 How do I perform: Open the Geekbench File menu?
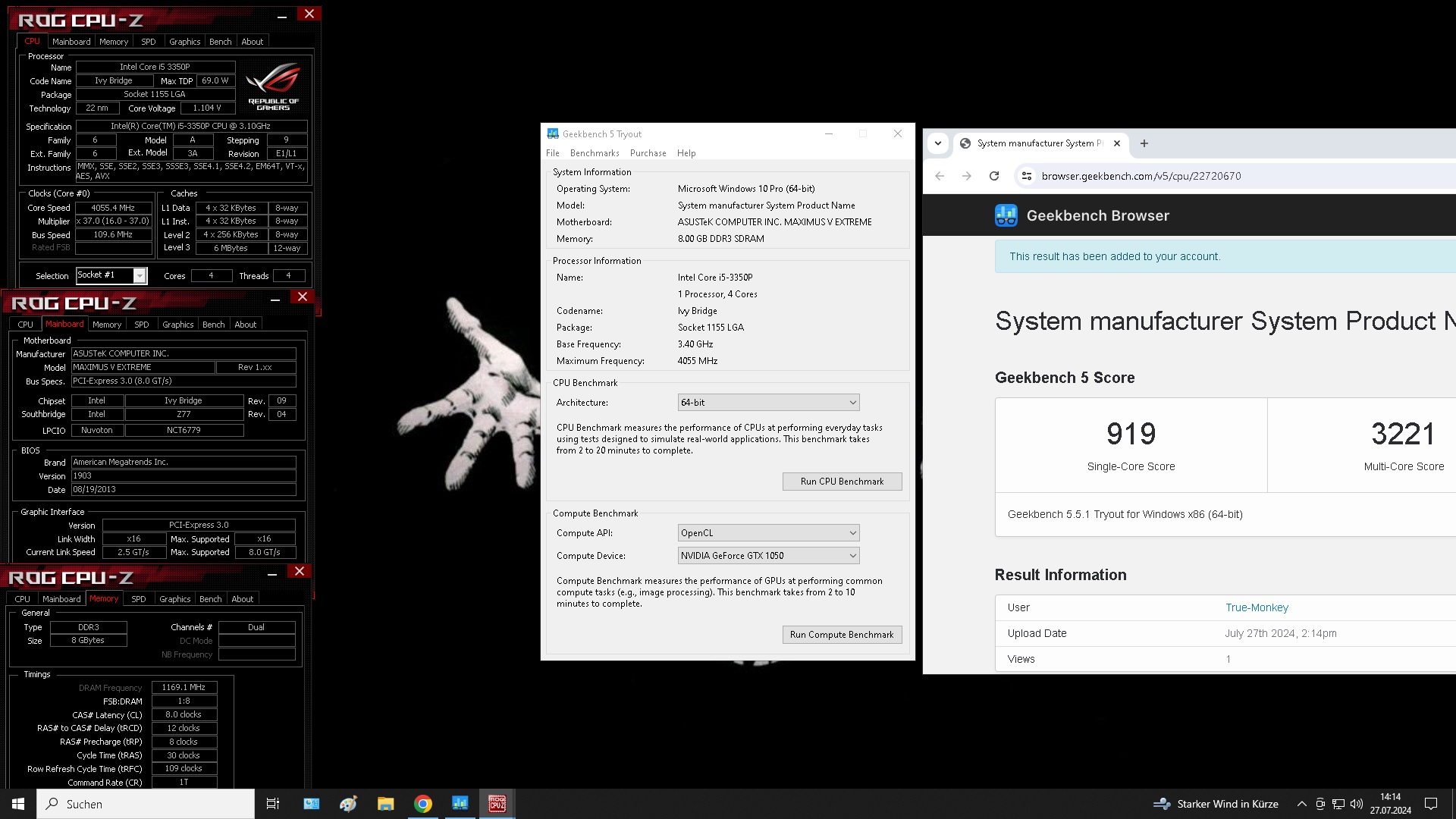553,153
